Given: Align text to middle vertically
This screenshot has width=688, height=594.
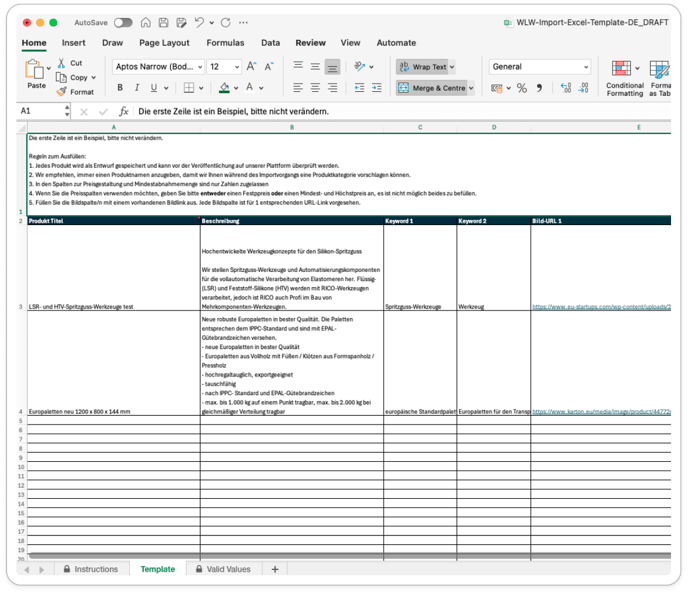Looking at the screenshot, I should tap(315, 66).
